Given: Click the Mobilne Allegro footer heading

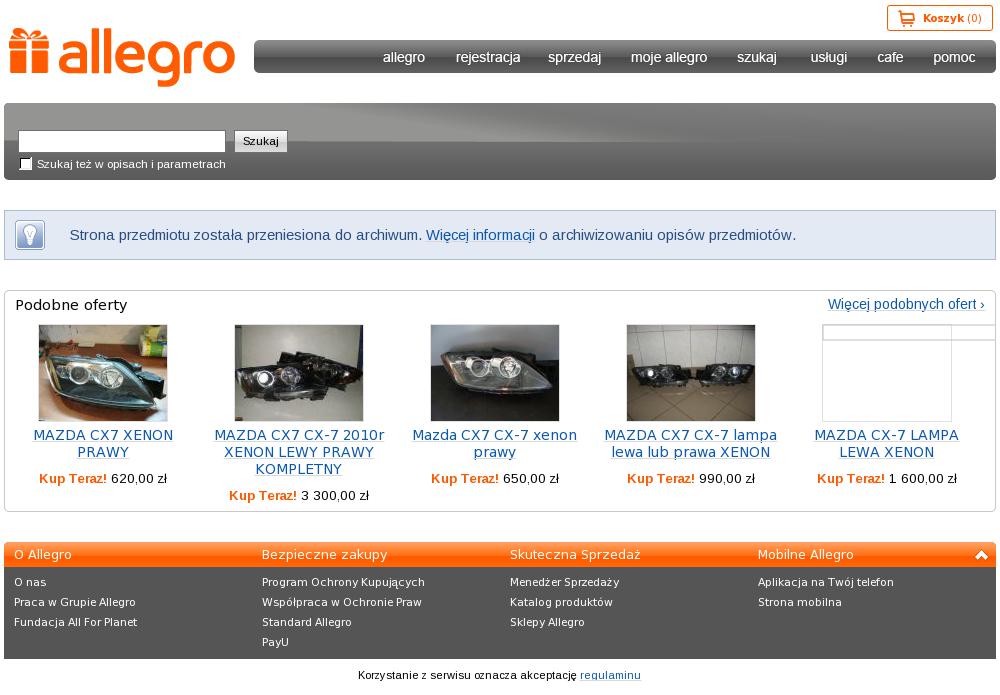Looking at the screenshot, I should (805, 555).
